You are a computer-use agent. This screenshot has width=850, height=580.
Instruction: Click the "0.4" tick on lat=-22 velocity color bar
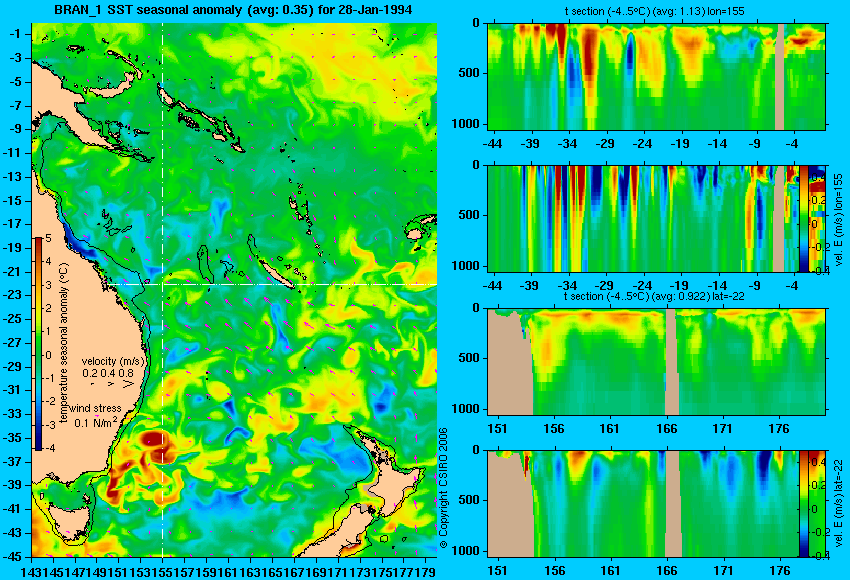coord(817,462)
